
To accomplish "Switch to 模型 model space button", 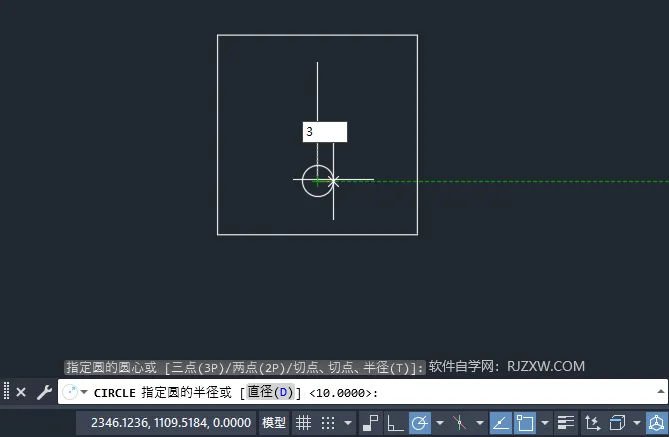I will pos(273,423).
